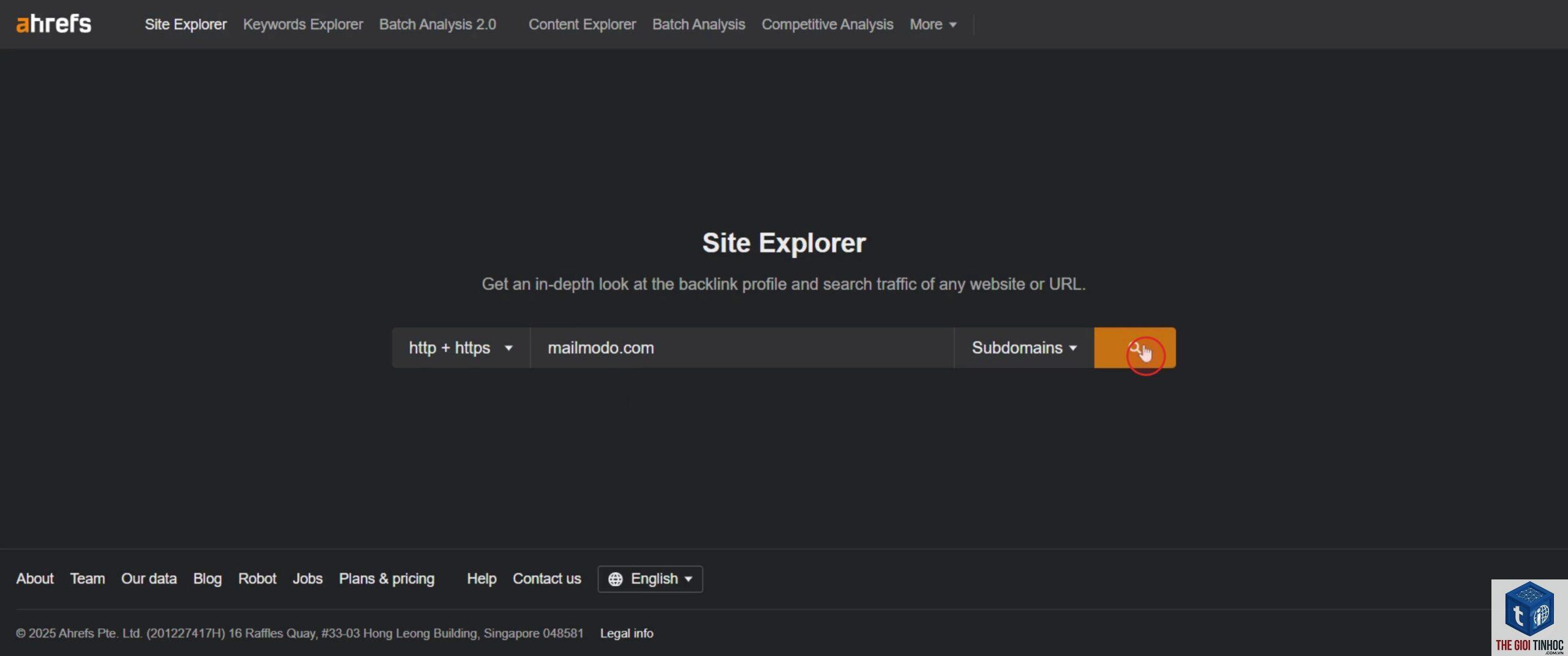Go to Batch Analysis 2.0
1568x656 pixels.
tap(437, 25)
